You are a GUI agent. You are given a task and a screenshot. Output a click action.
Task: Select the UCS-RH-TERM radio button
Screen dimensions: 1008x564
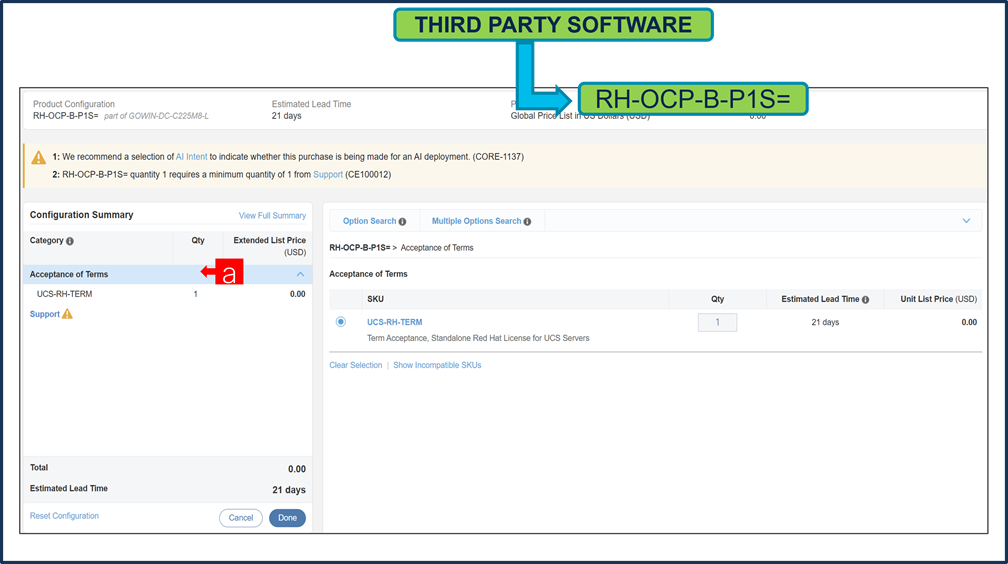[x=341, y=322]
